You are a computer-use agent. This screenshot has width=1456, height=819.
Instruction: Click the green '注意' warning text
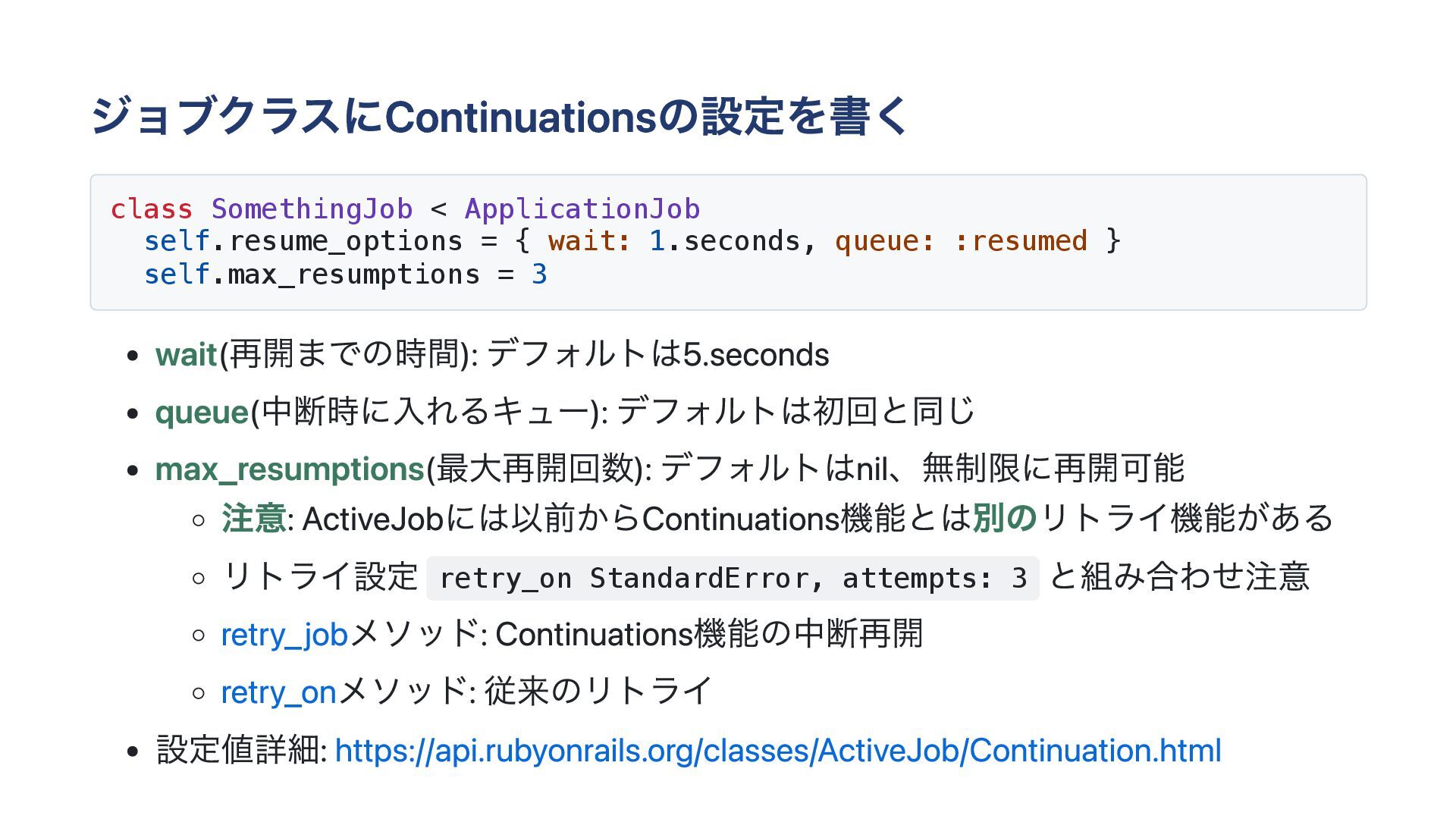click(253, 519)
